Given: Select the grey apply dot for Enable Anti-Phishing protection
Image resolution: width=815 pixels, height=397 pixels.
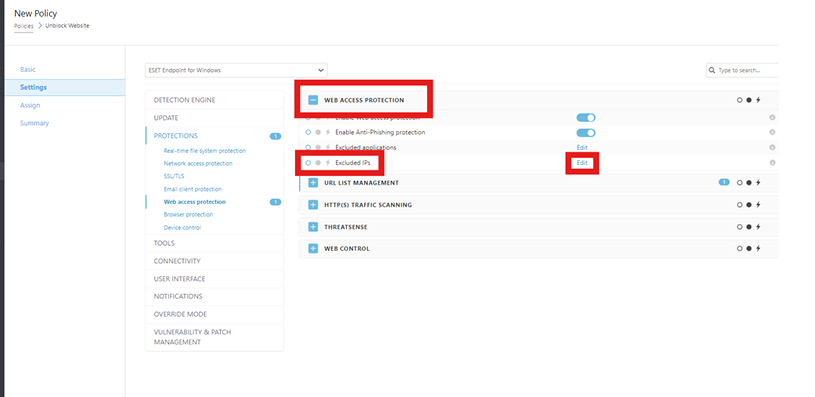Looking at the screenshot, I should 318,133.
